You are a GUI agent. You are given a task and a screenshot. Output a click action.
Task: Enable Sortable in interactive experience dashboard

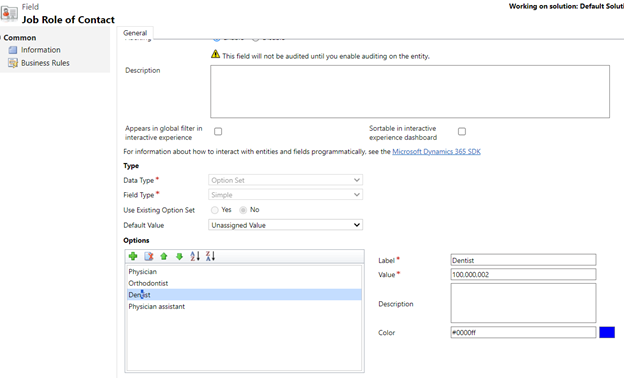(462, 131)
